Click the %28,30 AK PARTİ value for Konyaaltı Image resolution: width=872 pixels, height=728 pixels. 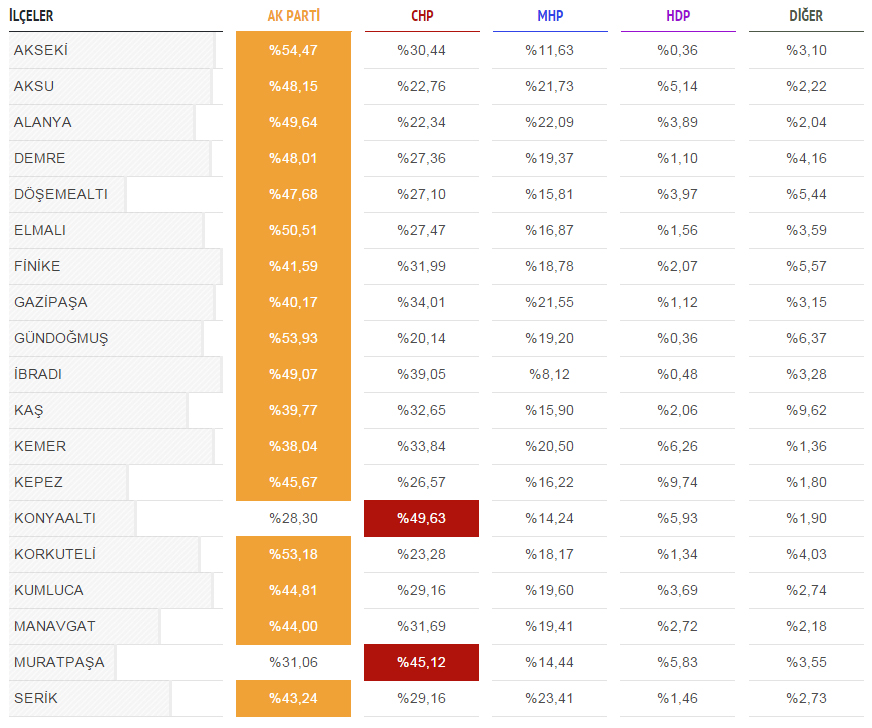294,518
